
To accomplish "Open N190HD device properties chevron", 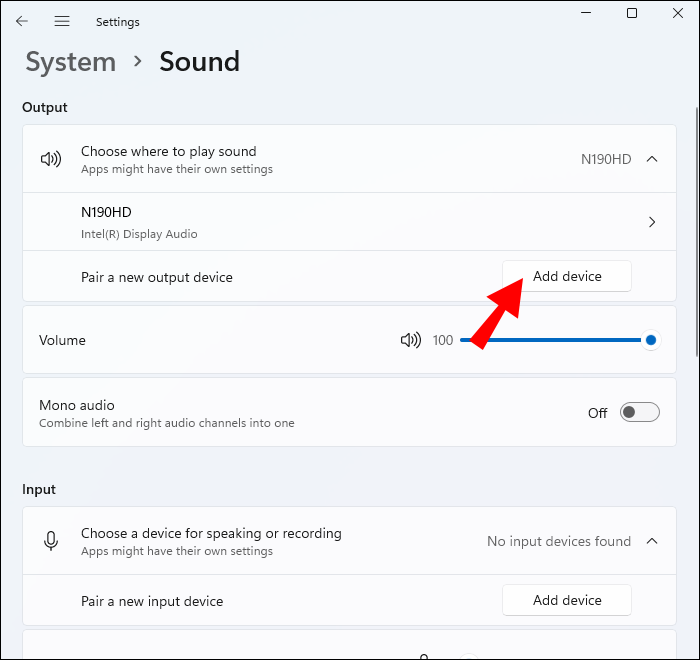I will coord(652,222).
